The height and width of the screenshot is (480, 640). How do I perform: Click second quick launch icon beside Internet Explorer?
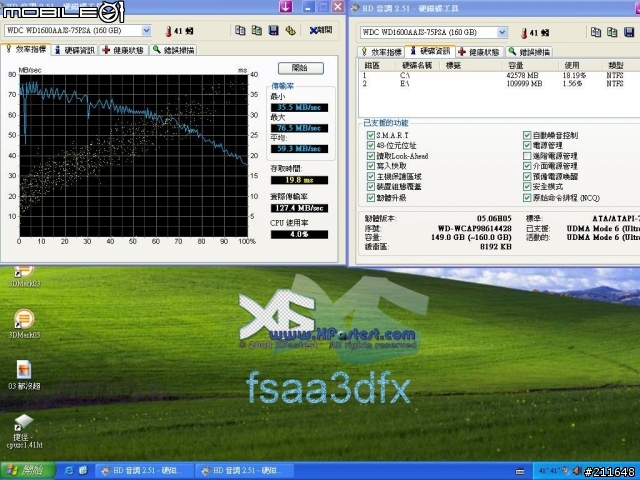coord(83,471)
